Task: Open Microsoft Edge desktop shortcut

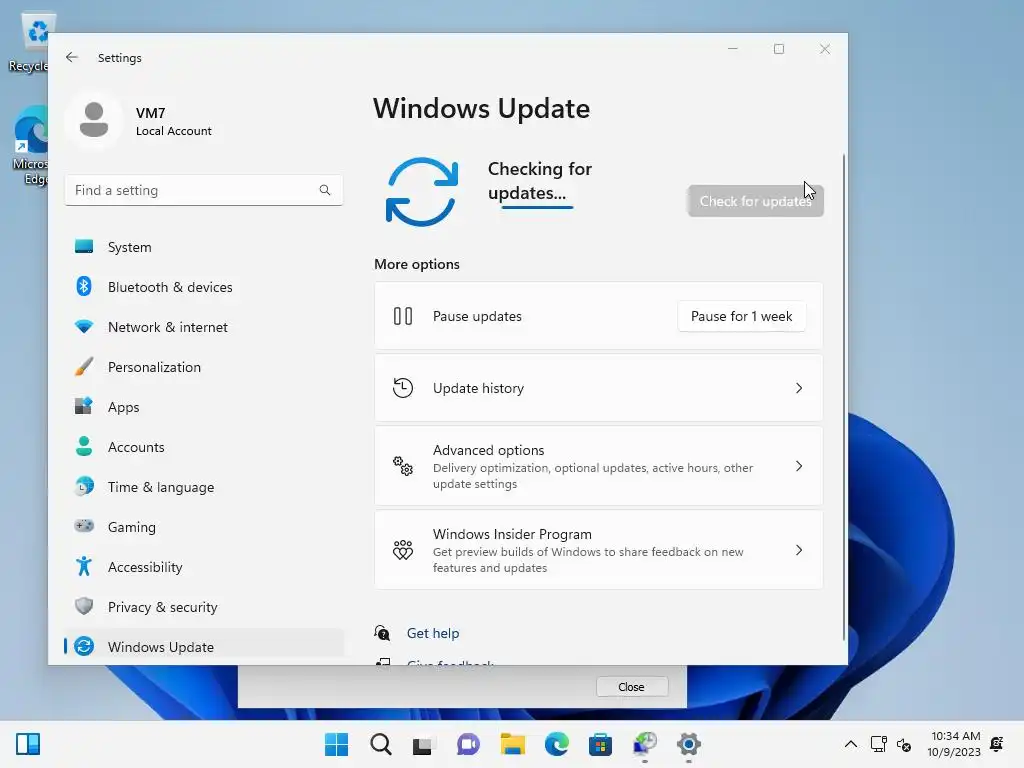Action: click(30, 146)
